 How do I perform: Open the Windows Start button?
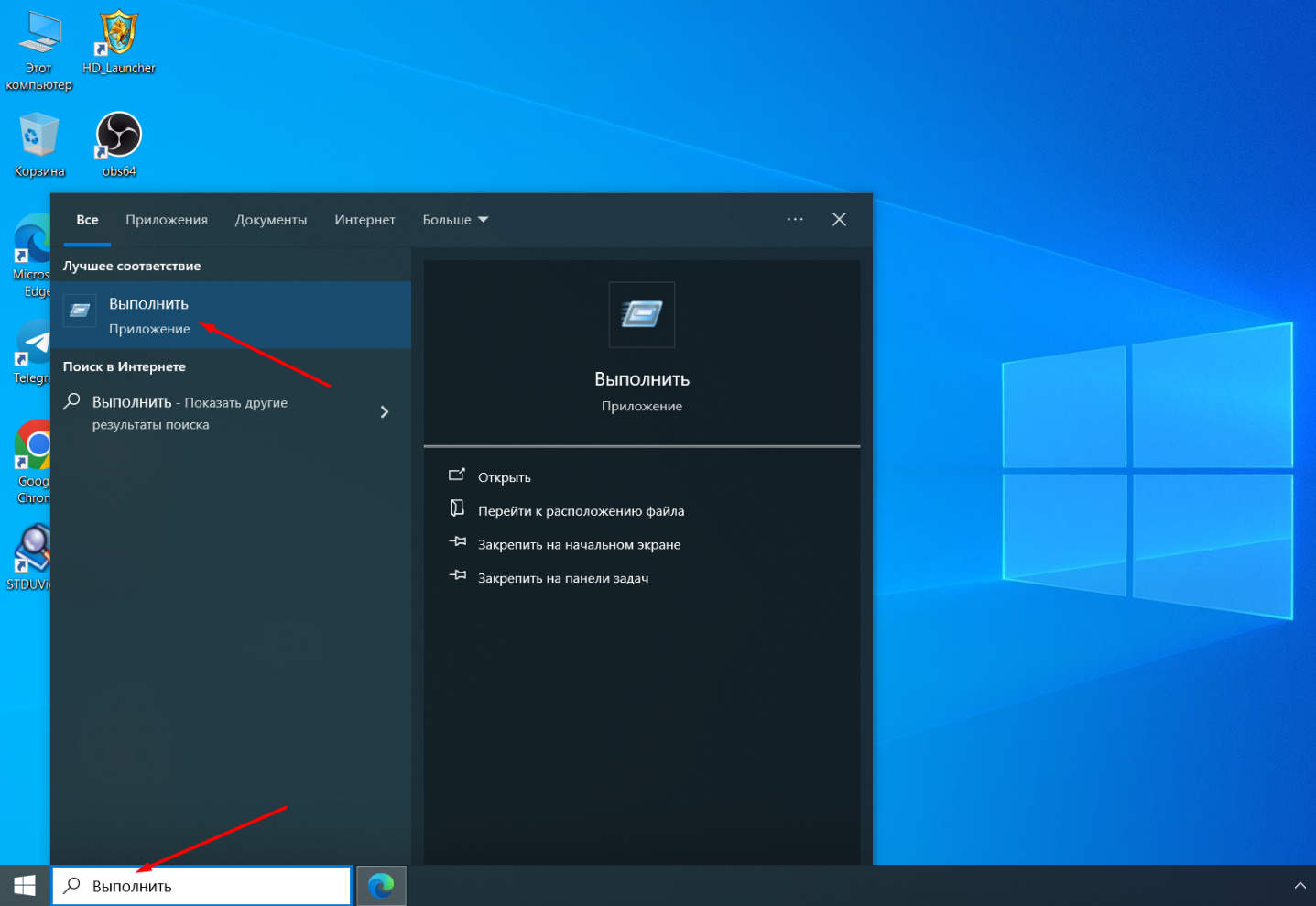click(x=25, y=886)
